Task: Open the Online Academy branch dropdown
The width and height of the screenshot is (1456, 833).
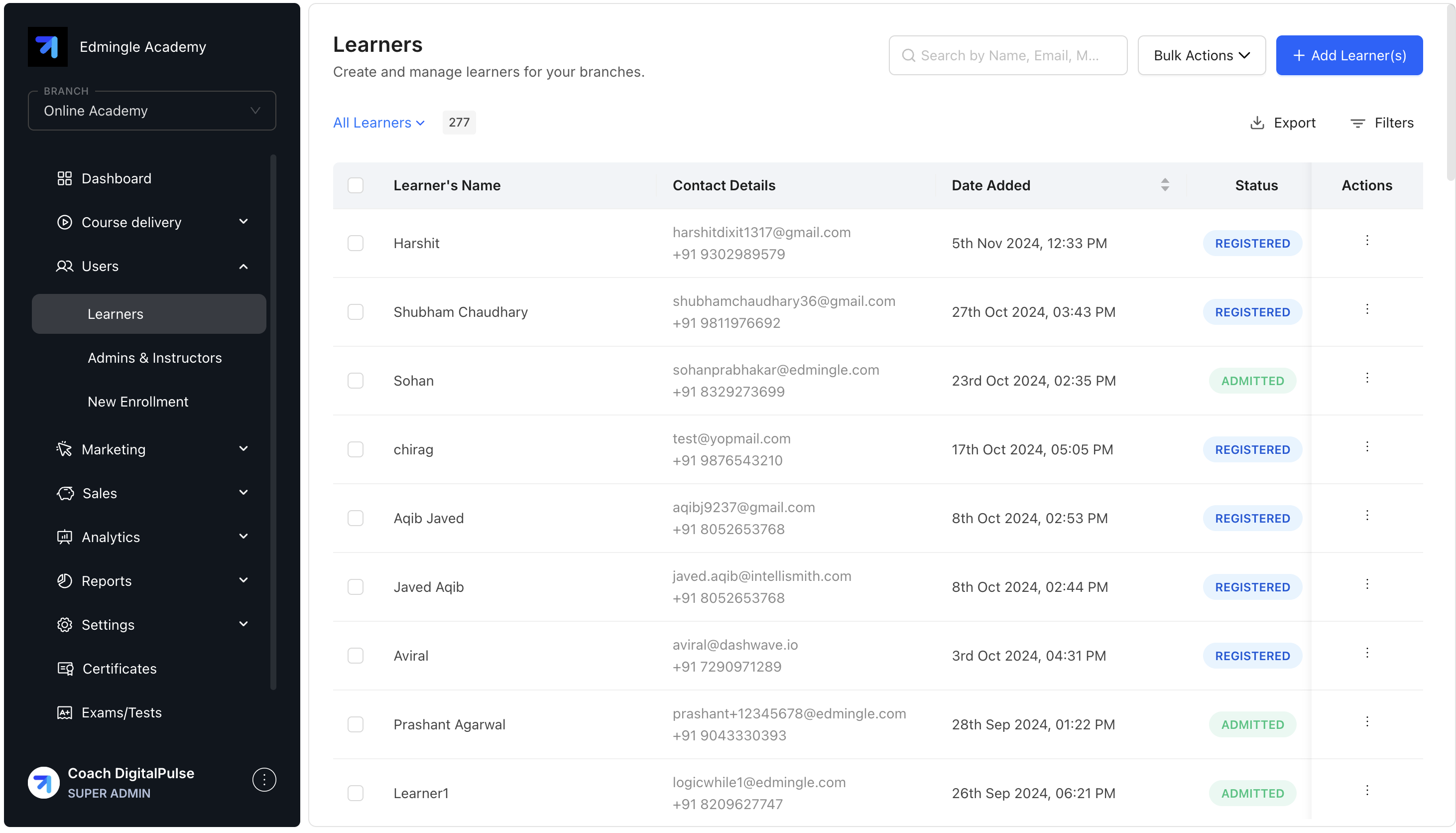Action: tap(152, 111)
